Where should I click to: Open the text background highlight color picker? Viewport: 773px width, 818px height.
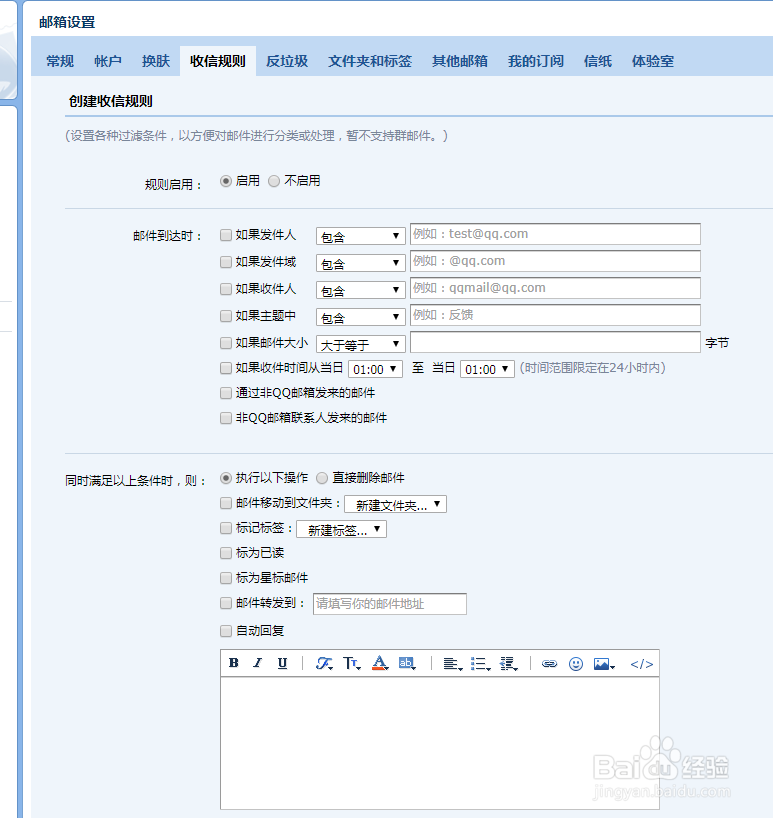[407, 663]
